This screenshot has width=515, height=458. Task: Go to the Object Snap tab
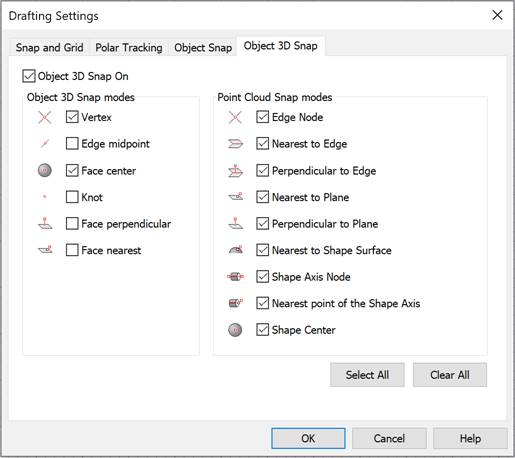(203, 47)
